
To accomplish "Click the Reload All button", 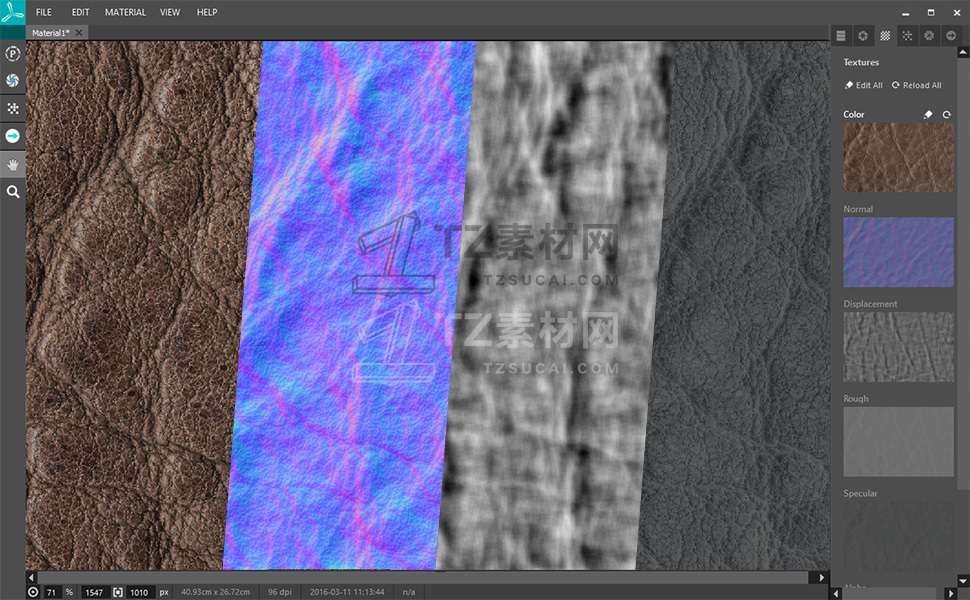I will coord(917,85).
